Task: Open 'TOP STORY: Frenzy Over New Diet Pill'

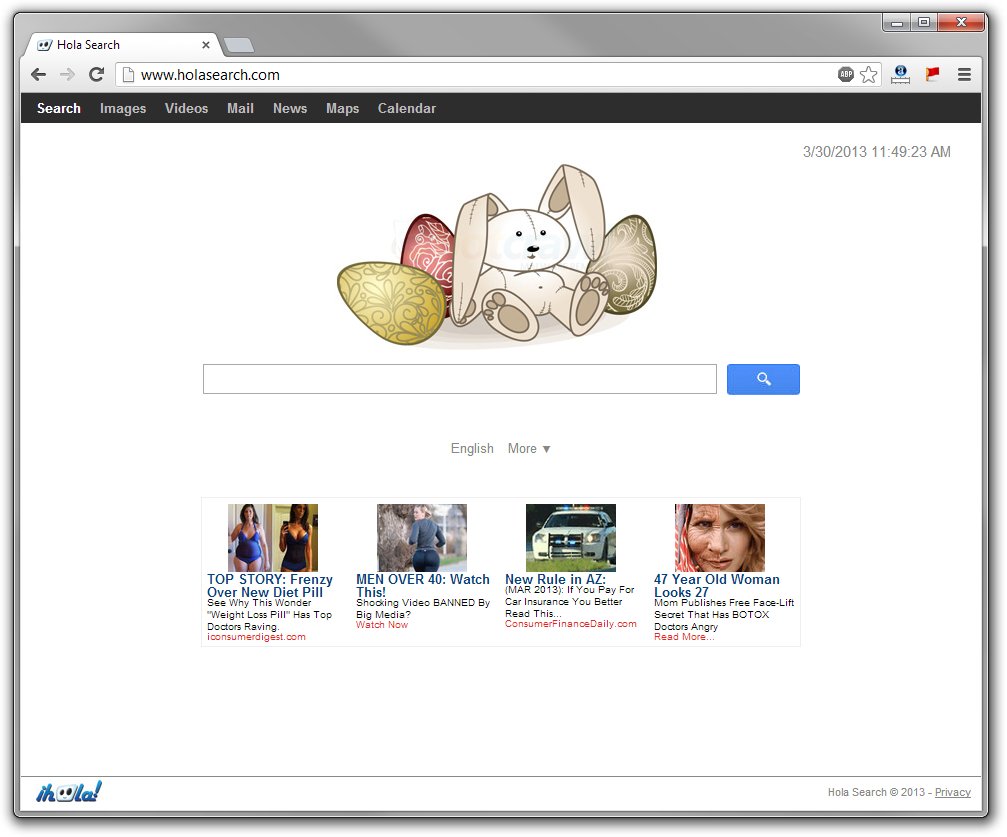Action: point(270,585)
